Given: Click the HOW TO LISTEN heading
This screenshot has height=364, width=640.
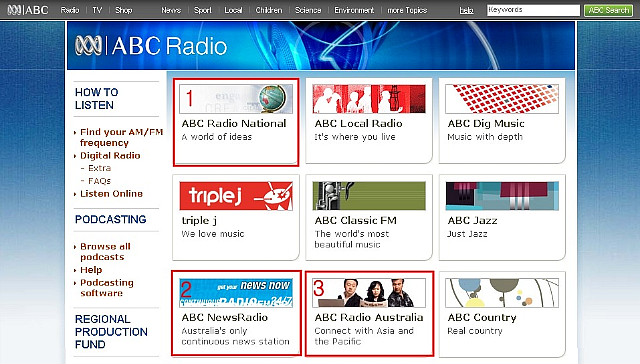Looking at the screenshot, I should tap(97, 98).
